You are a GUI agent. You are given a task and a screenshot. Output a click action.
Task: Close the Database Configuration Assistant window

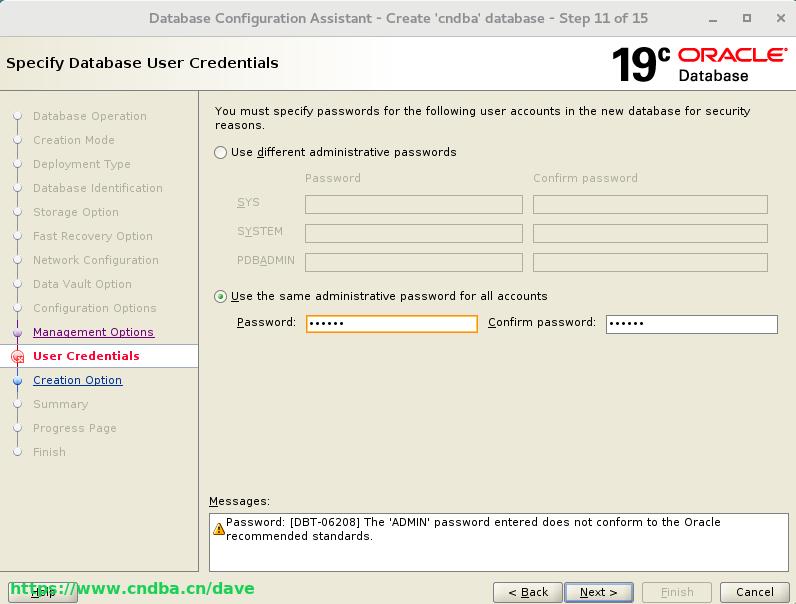(781, 18)
